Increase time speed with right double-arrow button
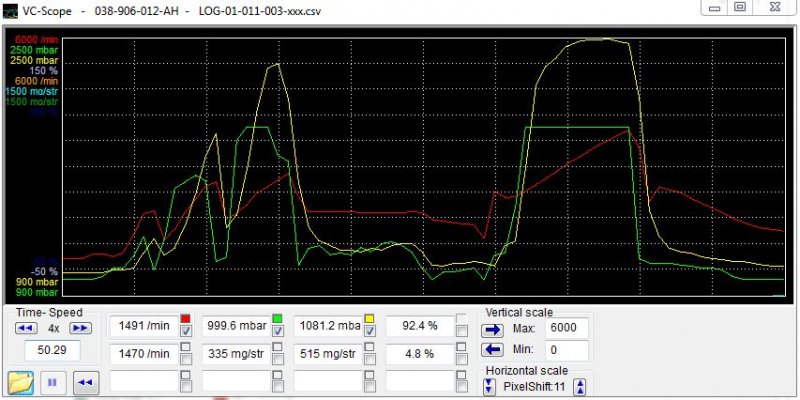 (81, 328)
